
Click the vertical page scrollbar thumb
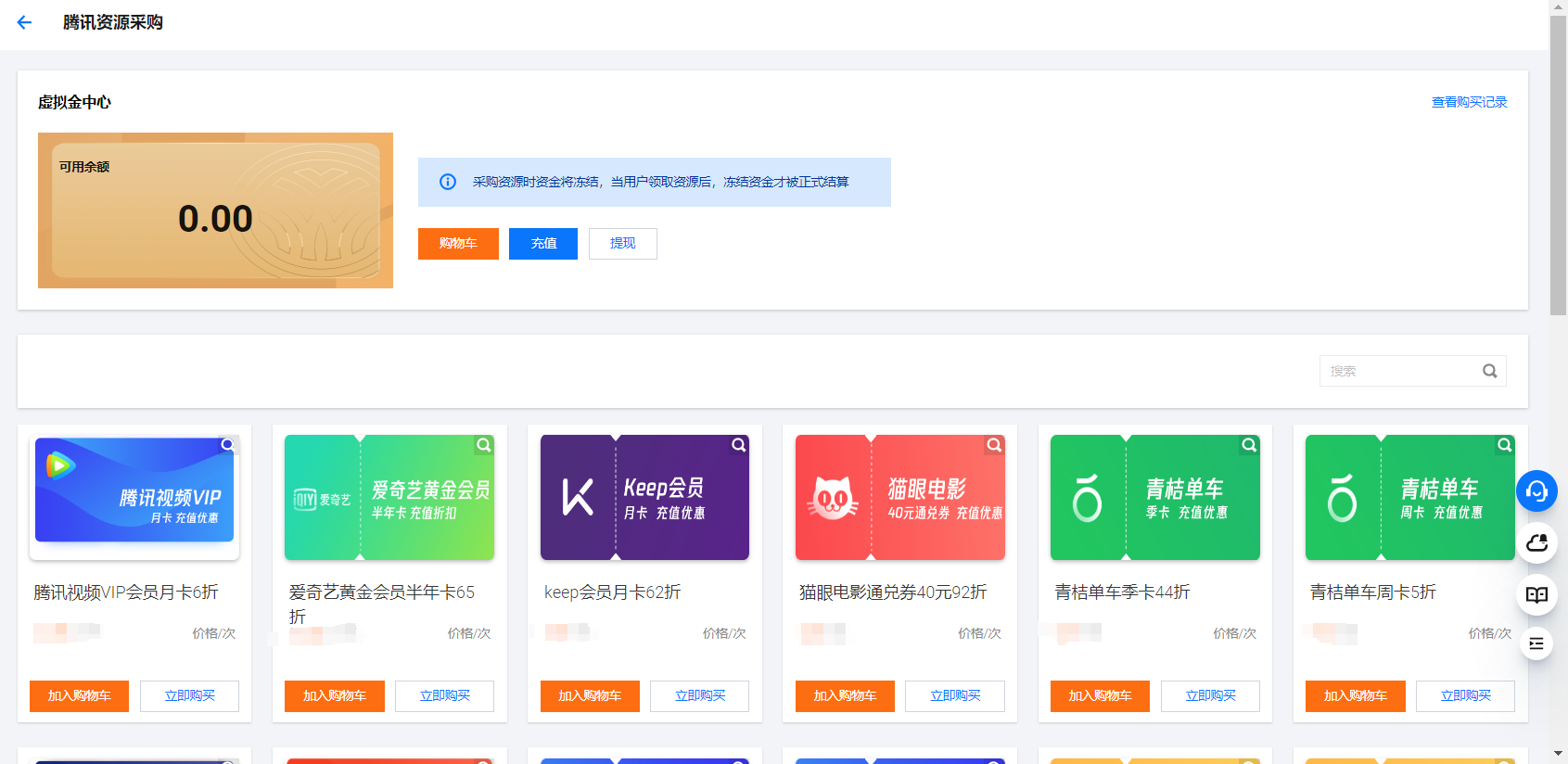click(1558, 165)
